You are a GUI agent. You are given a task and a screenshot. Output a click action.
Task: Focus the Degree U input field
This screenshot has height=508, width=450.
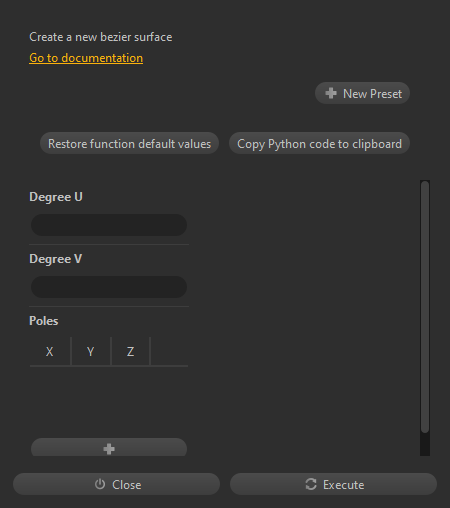109,225
